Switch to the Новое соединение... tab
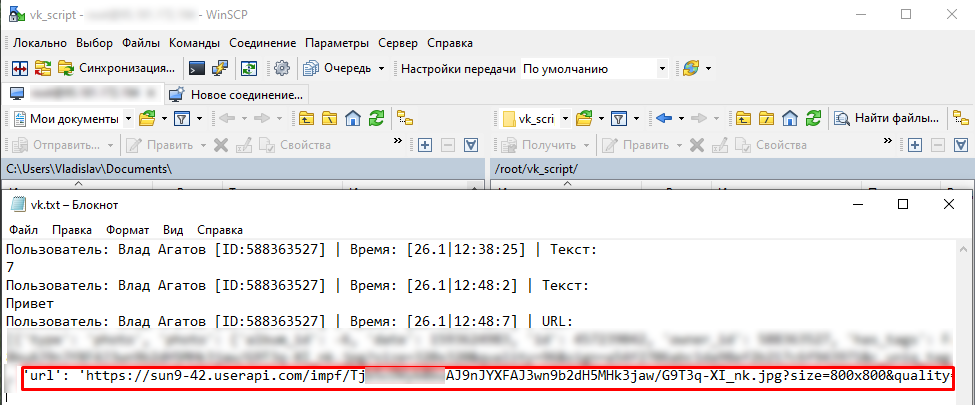 pos(236,95)
